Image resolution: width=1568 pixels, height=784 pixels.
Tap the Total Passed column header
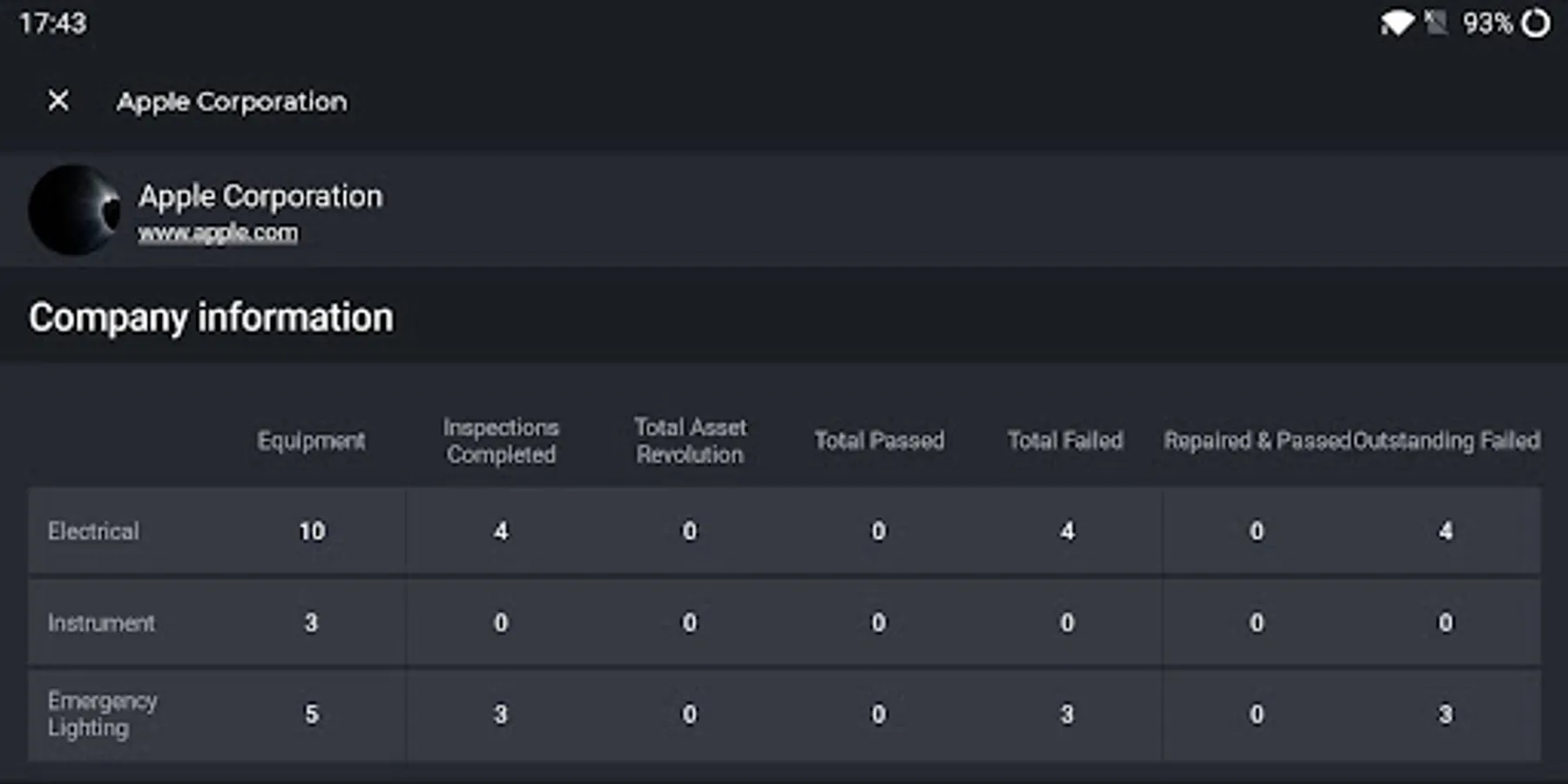[x=879, y=441]
